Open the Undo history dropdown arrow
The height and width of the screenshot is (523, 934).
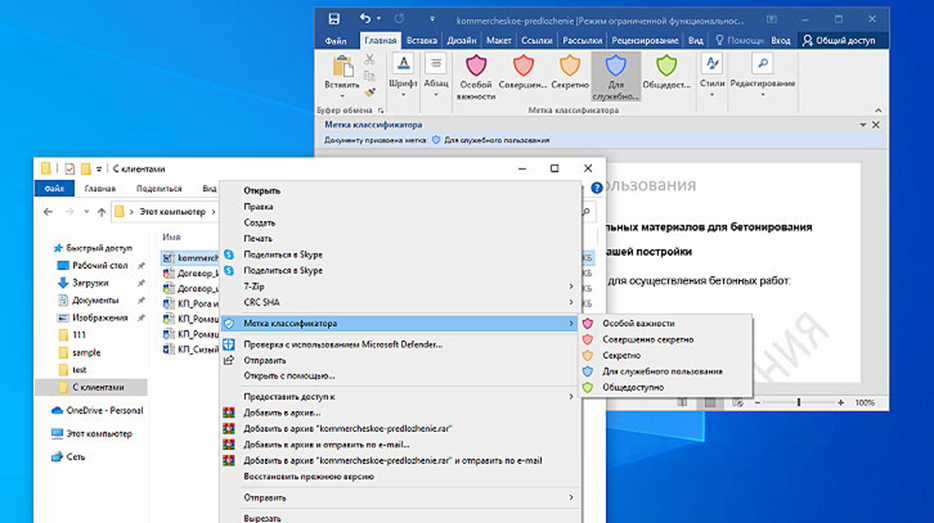(379, 19)
